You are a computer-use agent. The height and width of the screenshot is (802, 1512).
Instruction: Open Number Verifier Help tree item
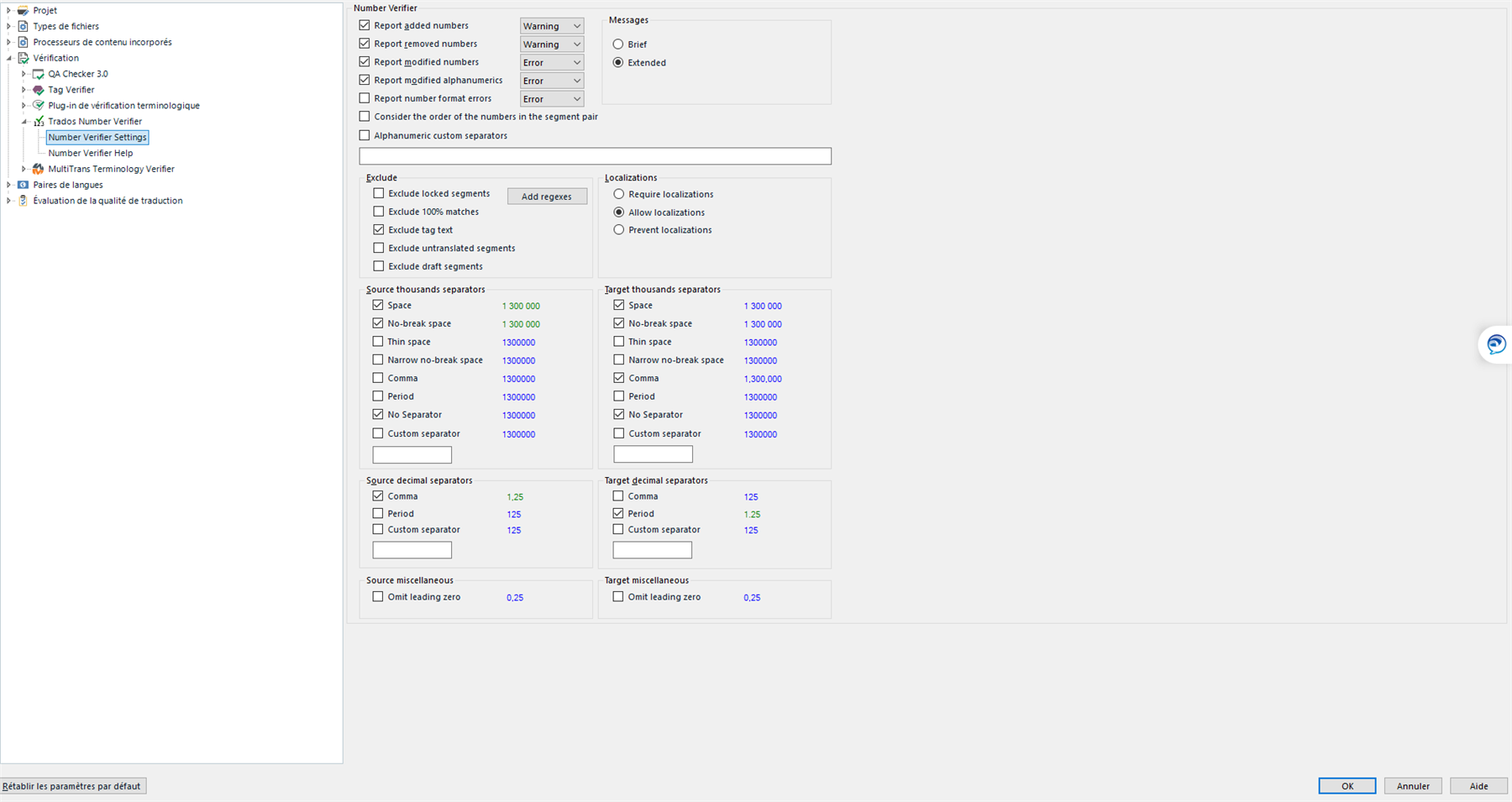(91, 153)
